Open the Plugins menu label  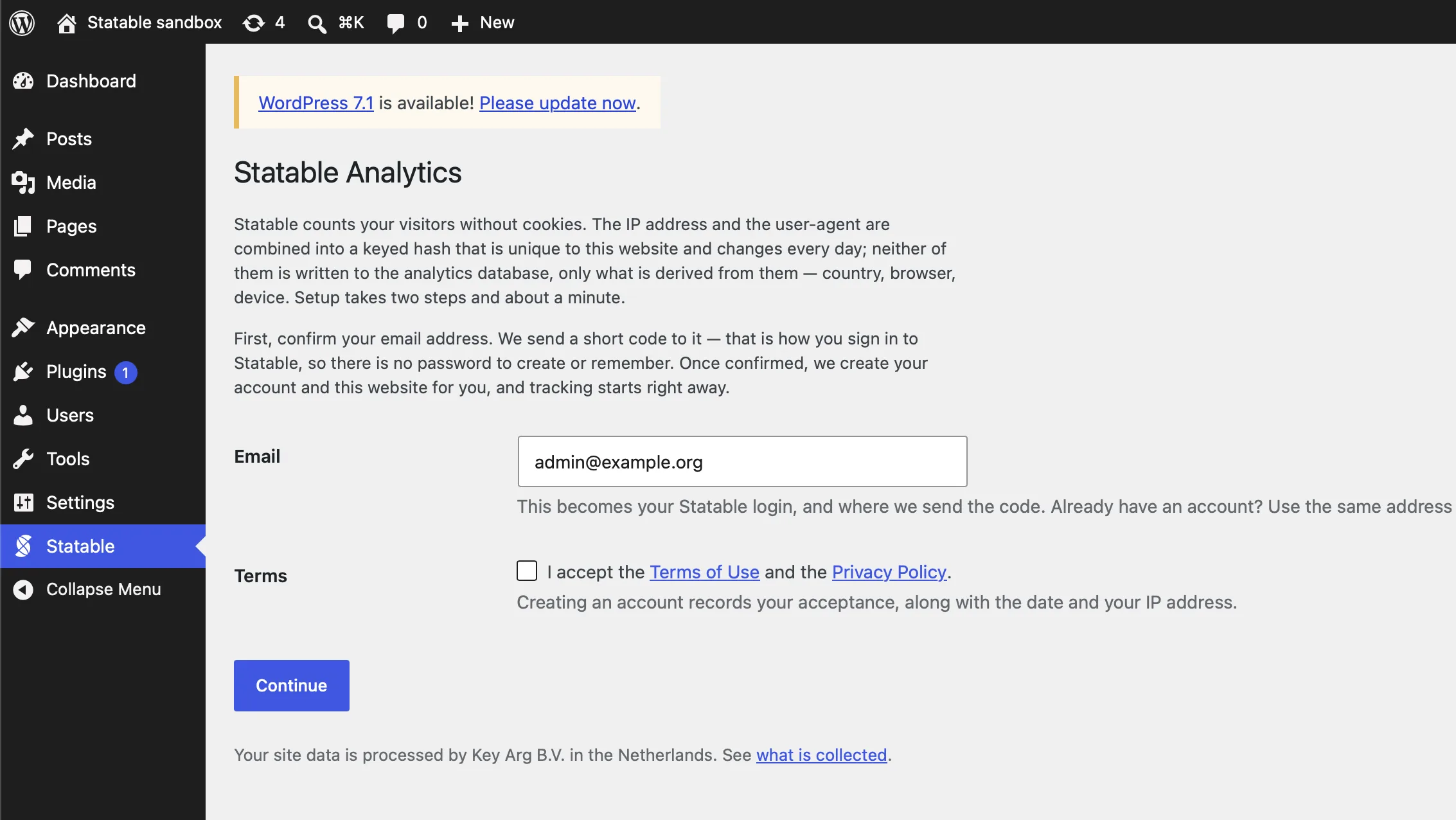click(76, 371)
